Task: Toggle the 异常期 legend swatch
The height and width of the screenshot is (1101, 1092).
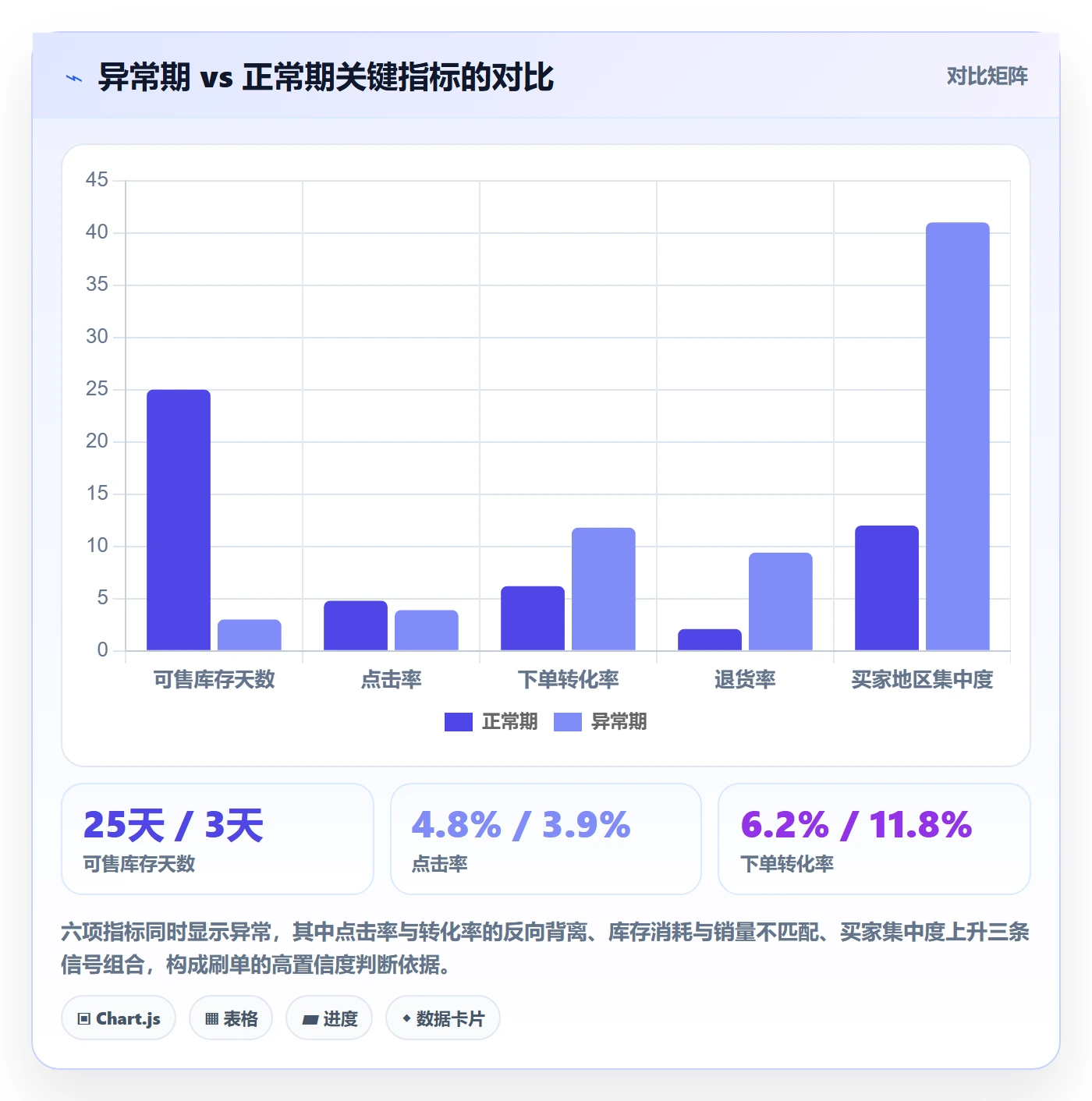Action: 567,722
